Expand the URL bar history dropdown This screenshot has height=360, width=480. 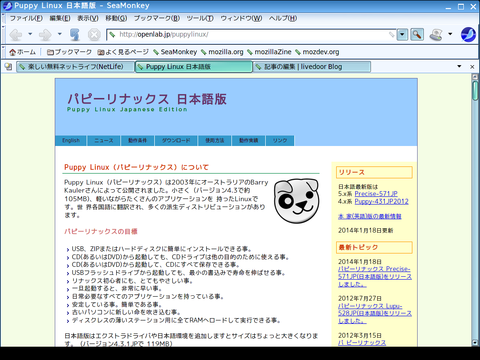(x=402, y=34)
